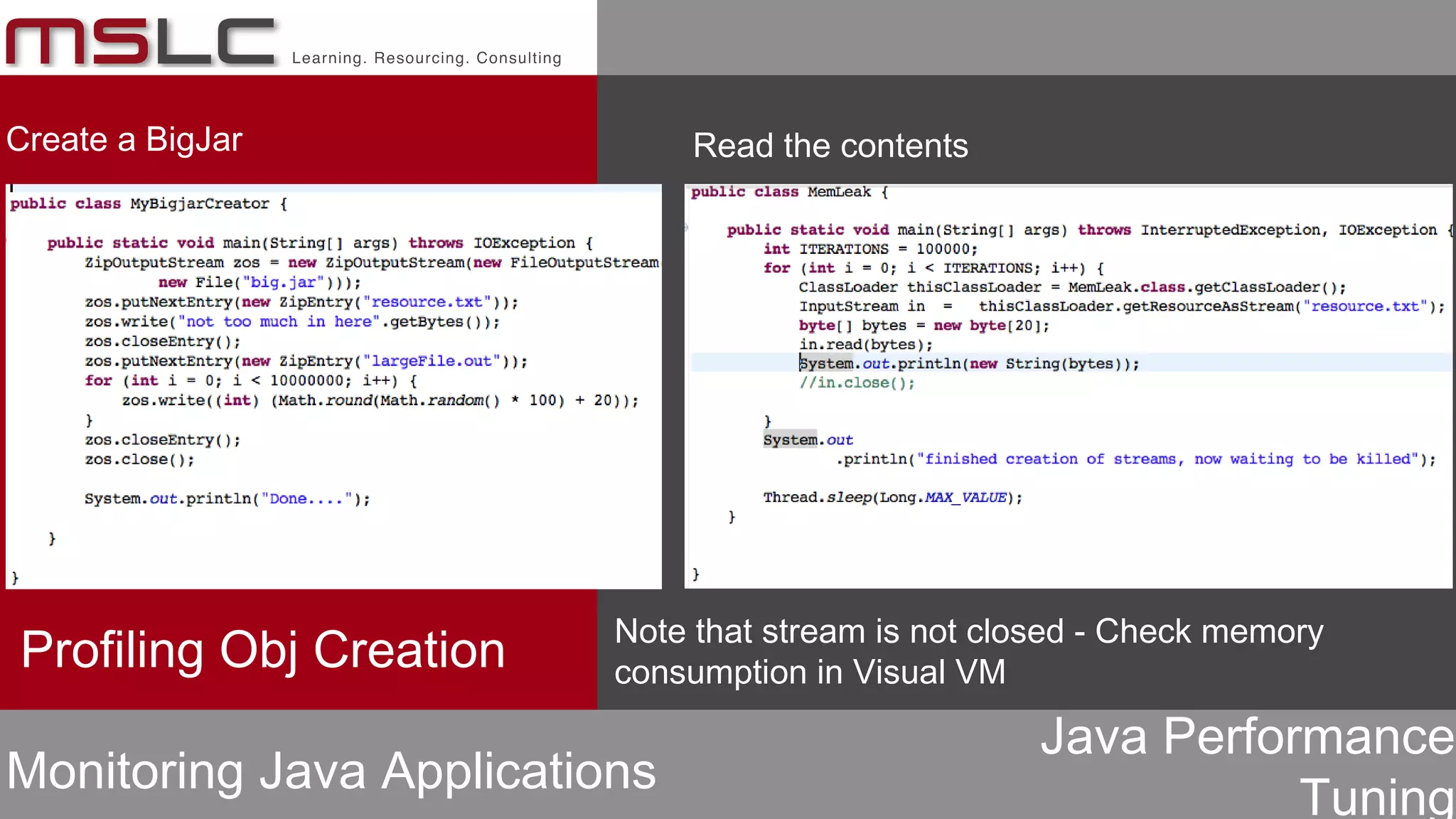The height and width of the screenshot is (819, 1456).
Task: Select the 'Read the contents' heading
Action: pyautogui.click(x=830, y=146)
